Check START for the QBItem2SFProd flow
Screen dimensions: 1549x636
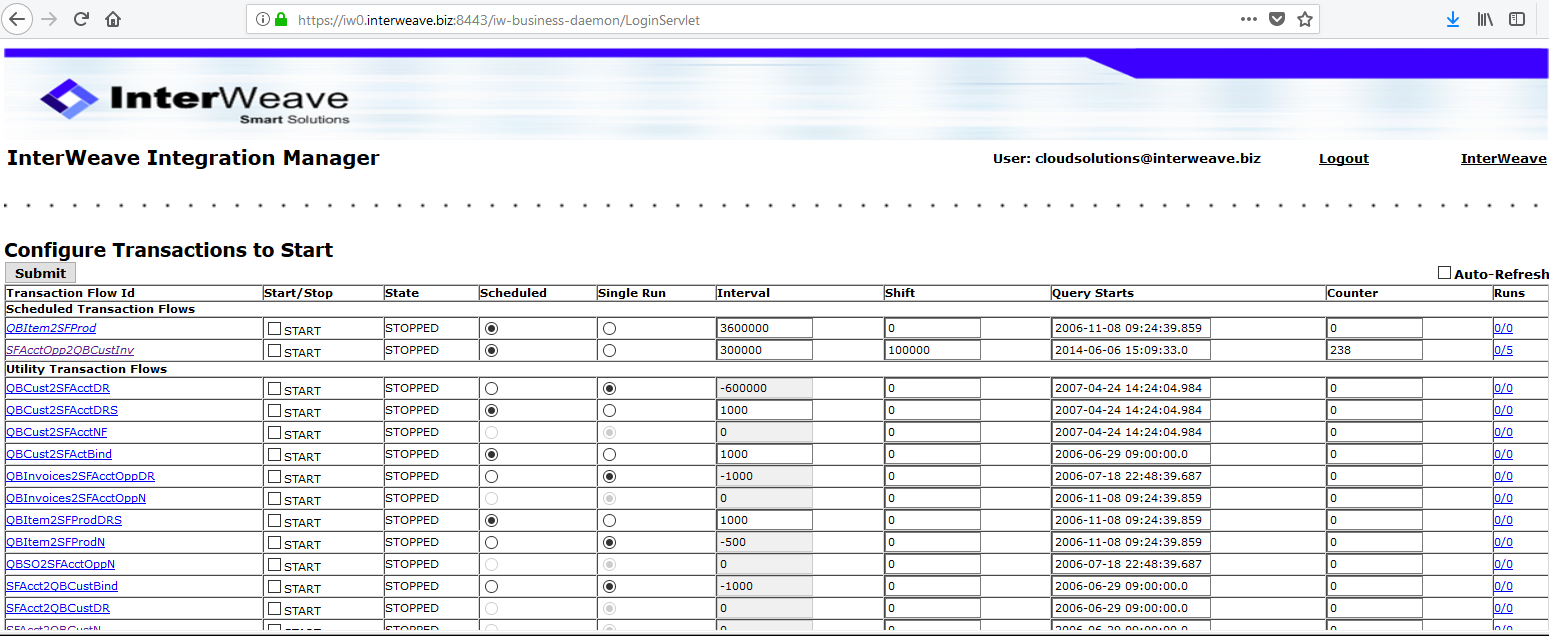pos(274,327)
